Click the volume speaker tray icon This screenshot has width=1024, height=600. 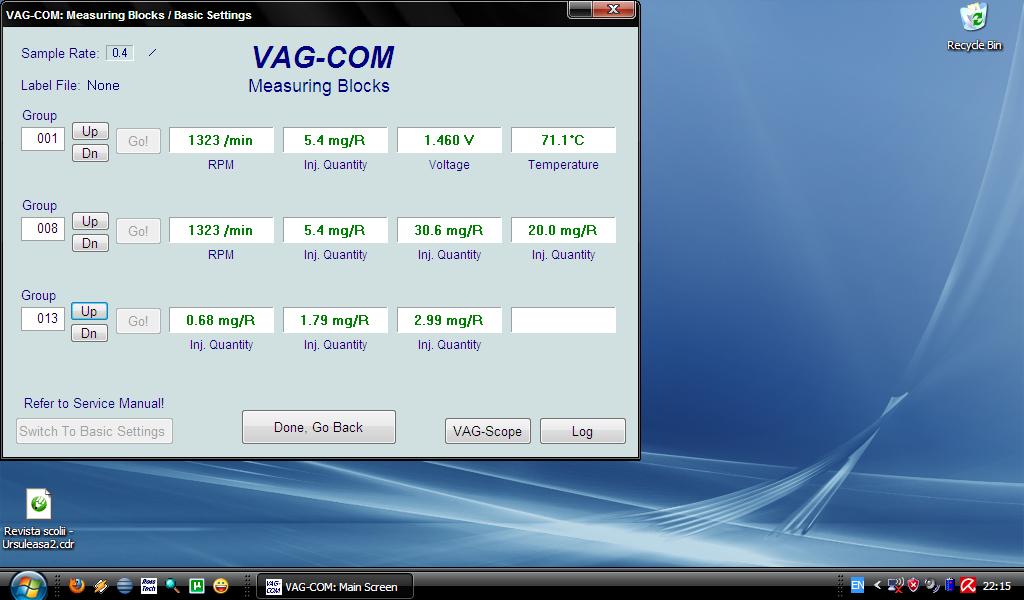pos(932,586)
